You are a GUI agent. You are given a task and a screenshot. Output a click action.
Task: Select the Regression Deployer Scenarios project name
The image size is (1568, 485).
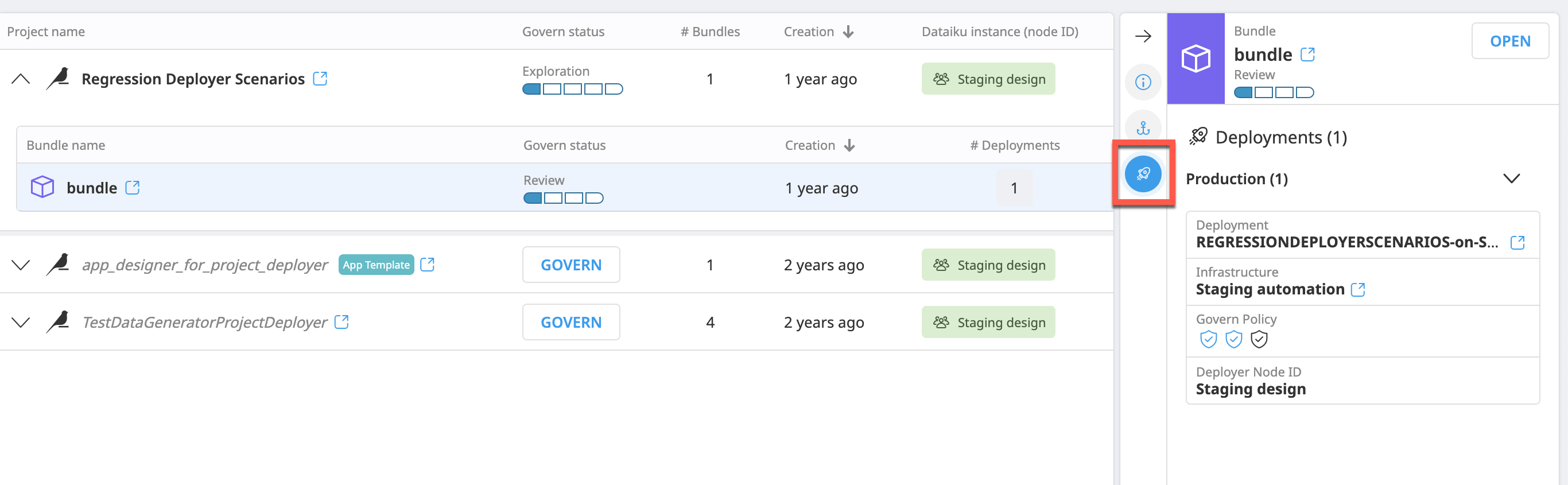pos(193,79)
